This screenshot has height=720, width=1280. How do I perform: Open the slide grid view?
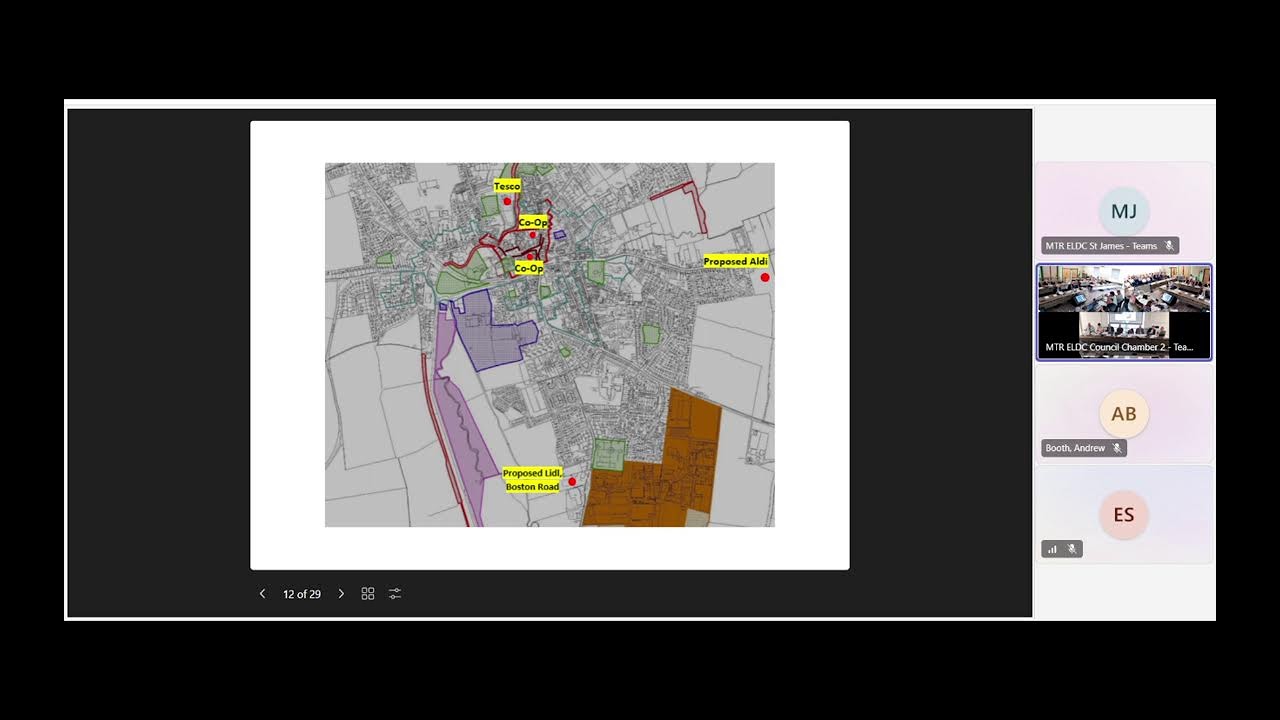[368, 594]
